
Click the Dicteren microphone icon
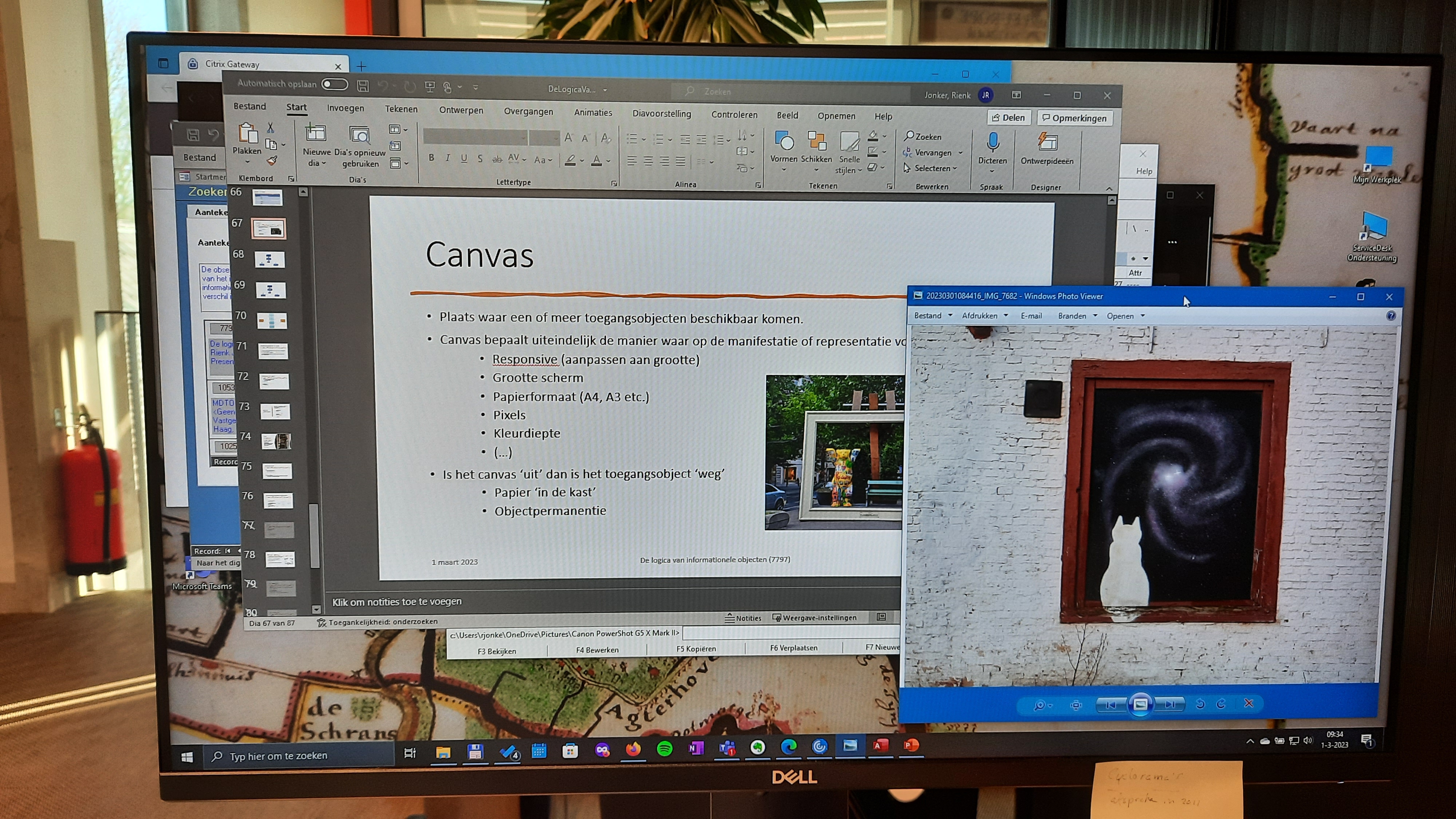click(993, 142)
